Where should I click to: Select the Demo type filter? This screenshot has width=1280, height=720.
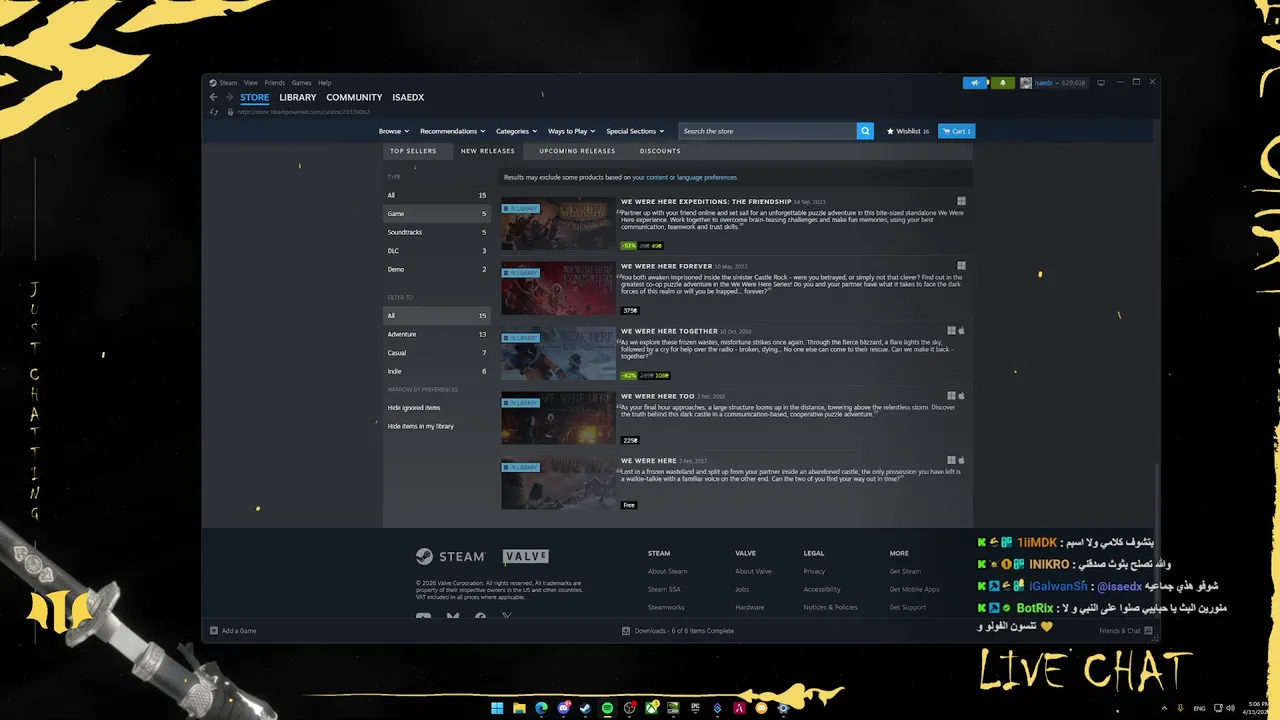tap(437, 269)
